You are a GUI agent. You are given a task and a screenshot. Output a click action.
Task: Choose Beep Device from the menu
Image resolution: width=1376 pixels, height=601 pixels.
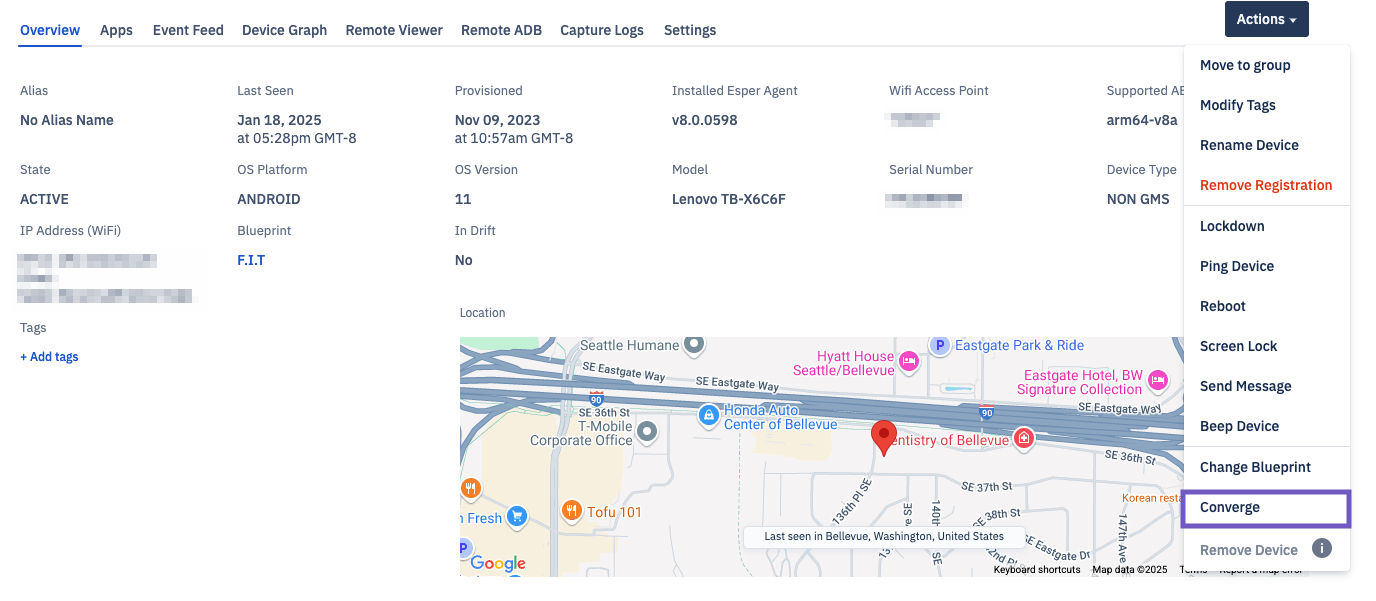click(1267, 426)
